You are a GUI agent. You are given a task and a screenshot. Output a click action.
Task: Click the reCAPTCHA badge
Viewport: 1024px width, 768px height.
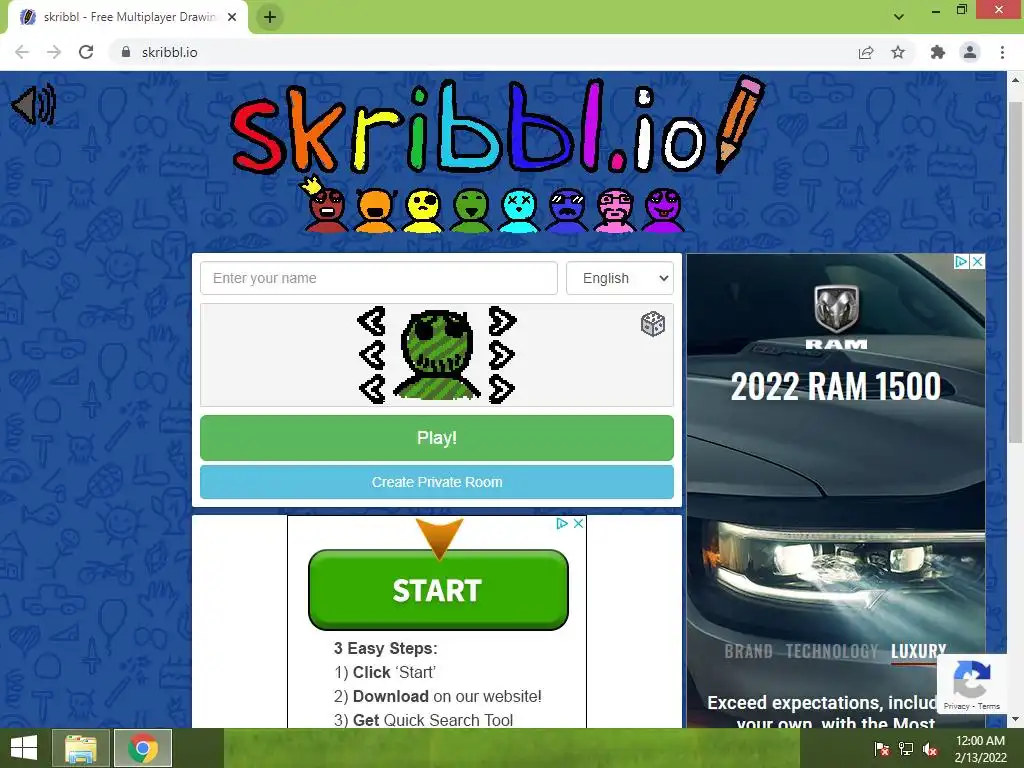click(972, 684)
